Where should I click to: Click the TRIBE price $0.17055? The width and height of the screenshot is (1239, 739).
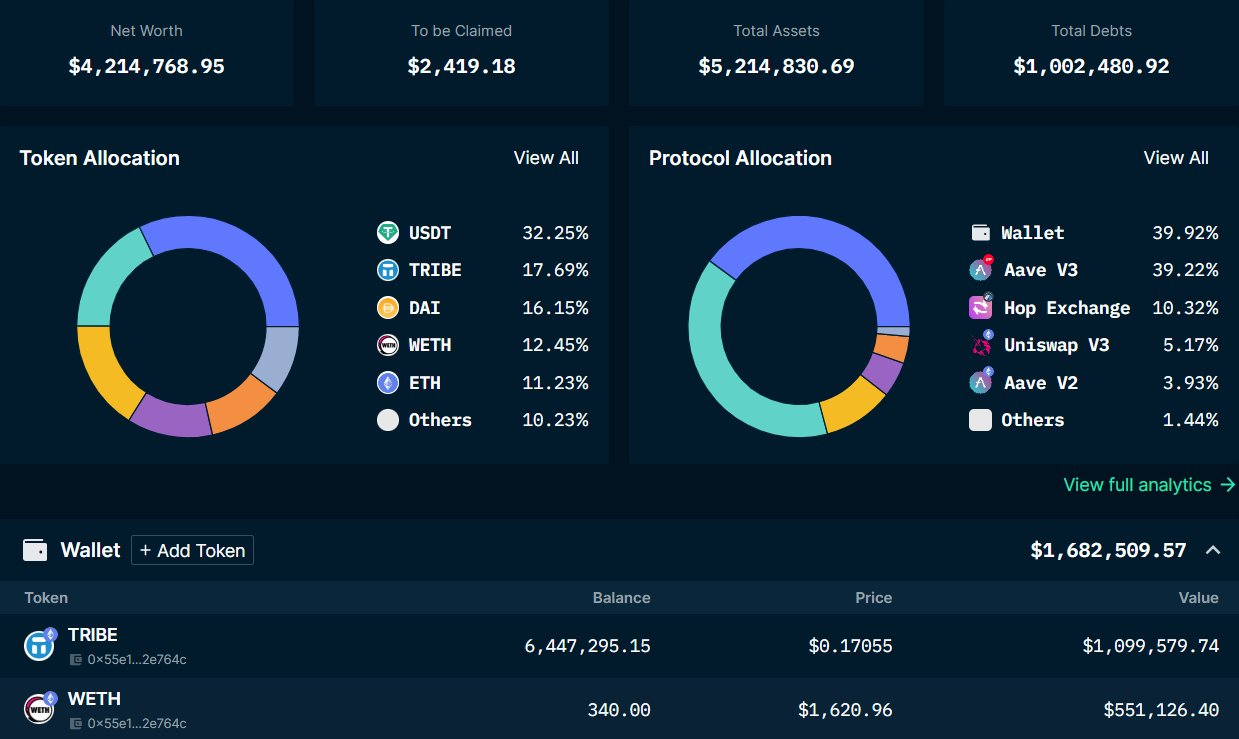click(850, 646)
